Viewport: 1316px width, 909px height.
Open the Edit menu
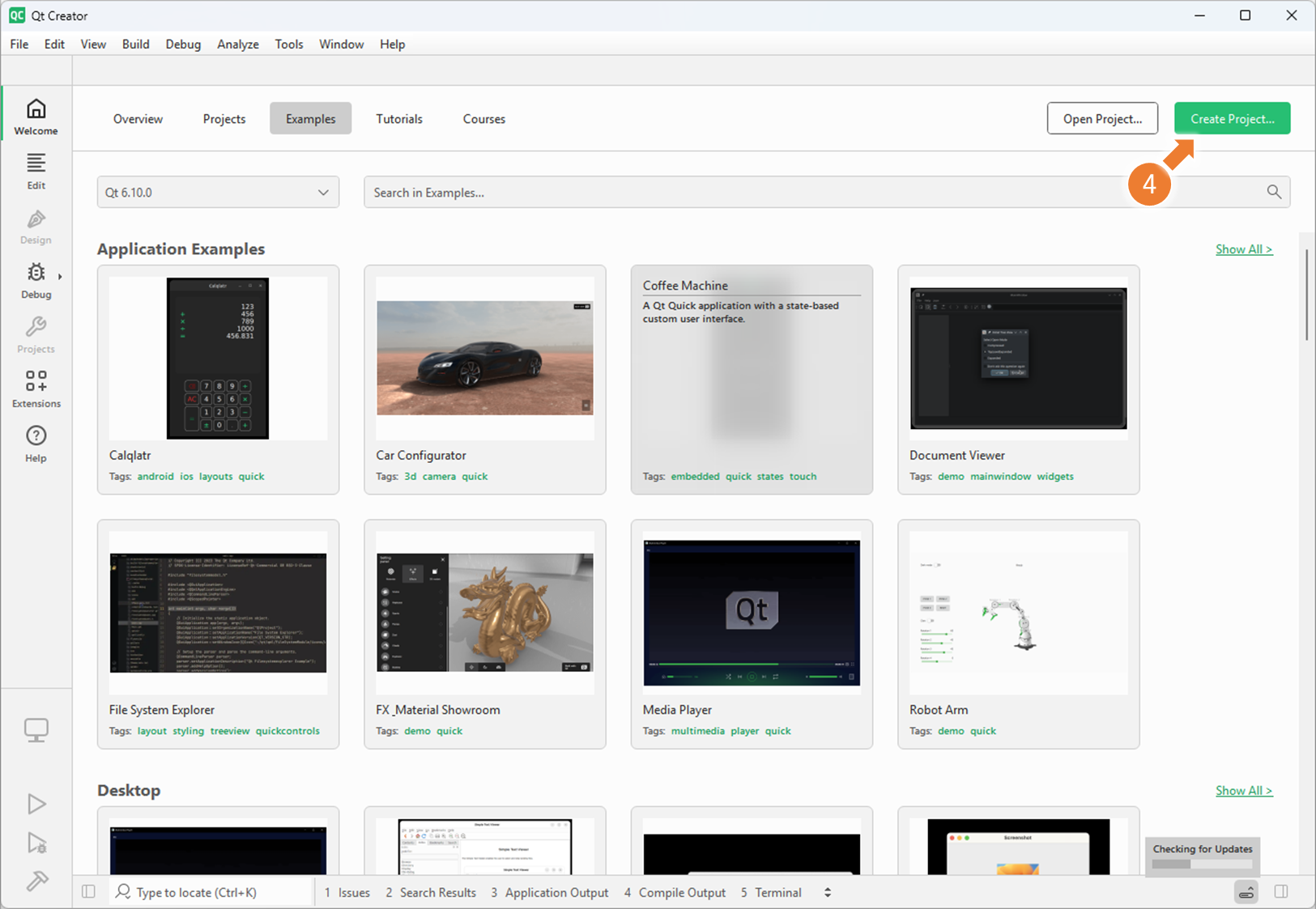[x=54, y=44]
